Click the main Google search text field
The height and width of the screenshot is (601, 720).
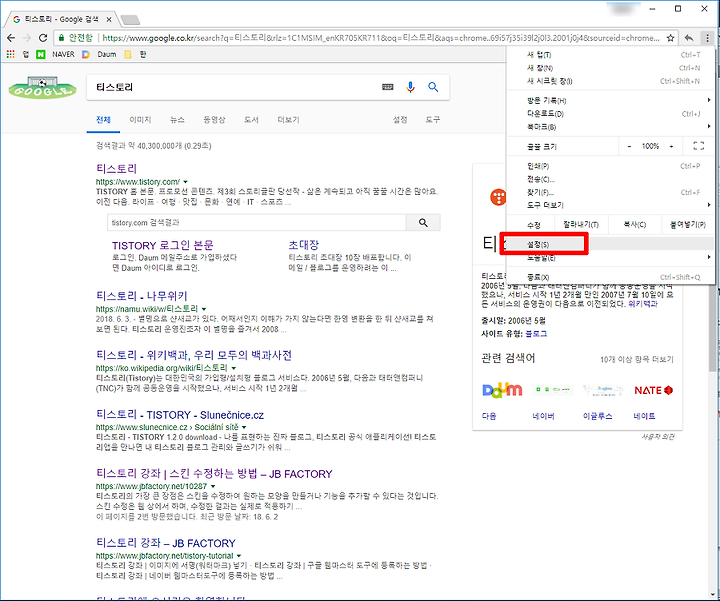[234, 87]
